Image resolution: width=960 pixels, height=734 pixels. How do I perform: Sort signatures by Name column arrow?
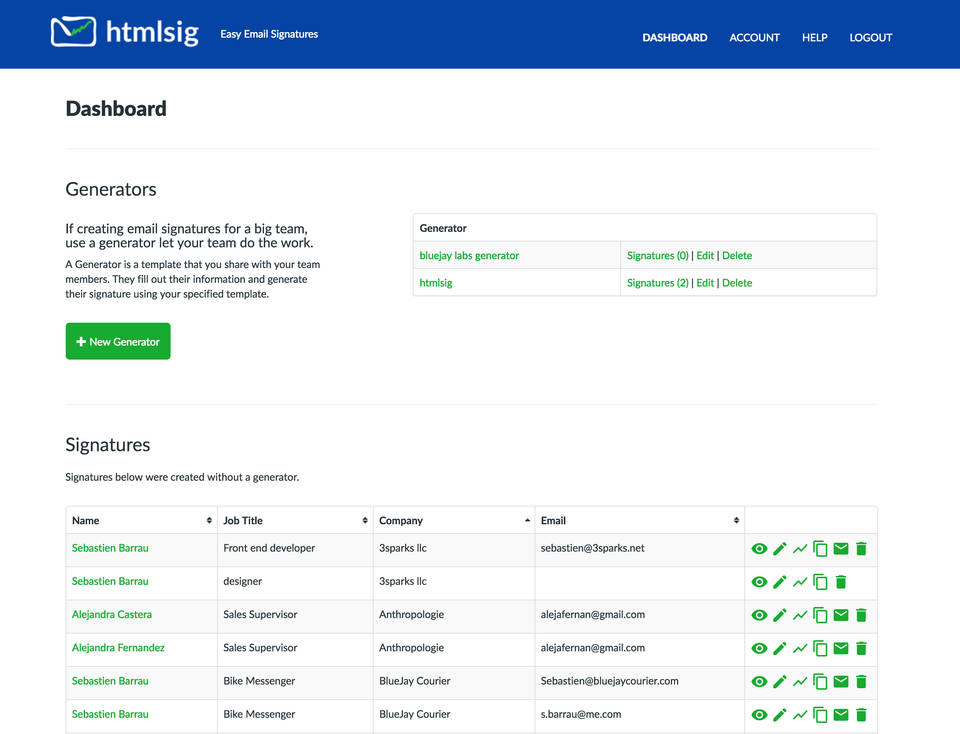(209, 520)
